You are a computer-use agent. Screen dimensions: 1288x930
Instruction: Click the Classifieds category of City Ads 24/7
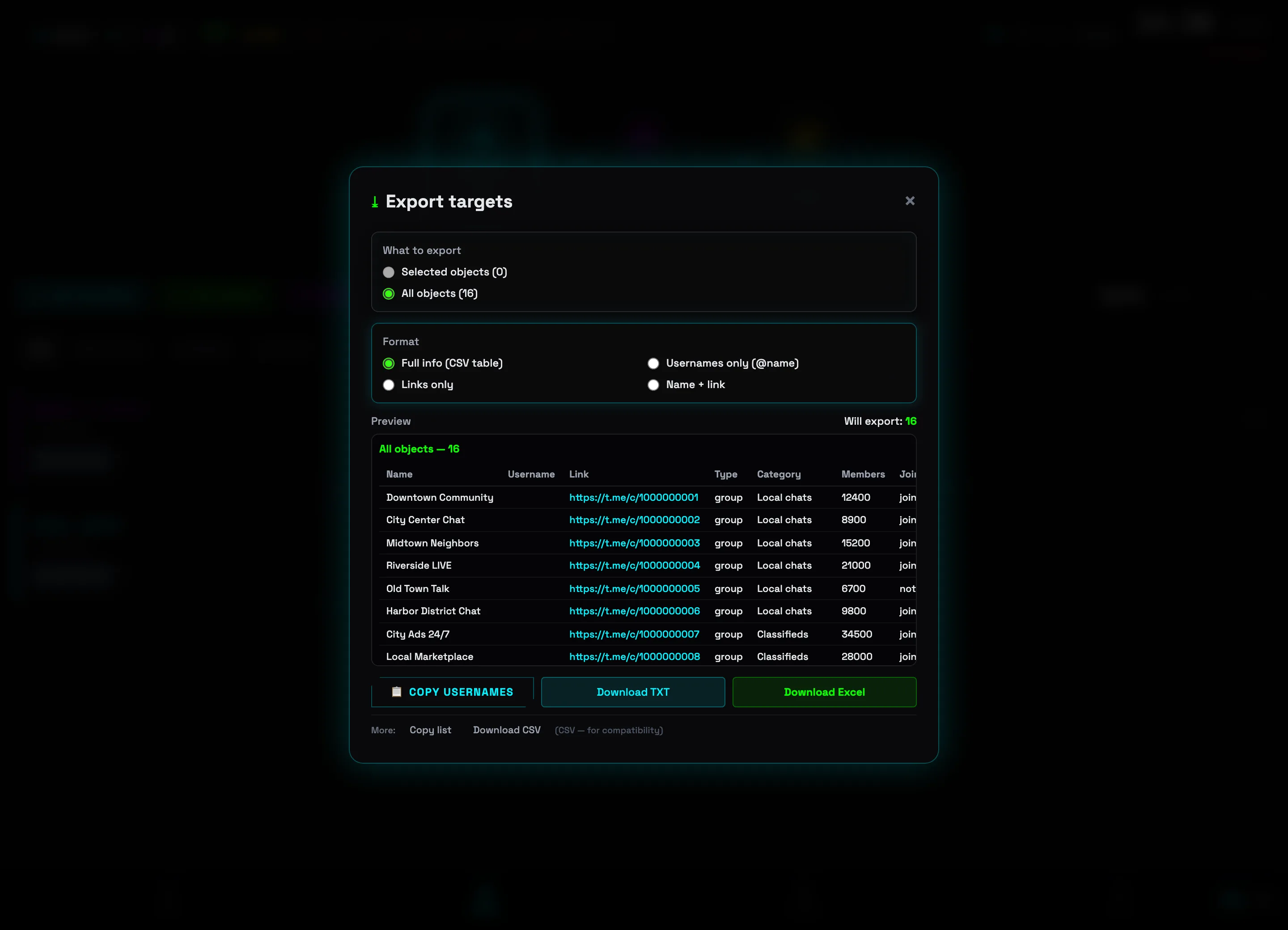tap(782, 634)
